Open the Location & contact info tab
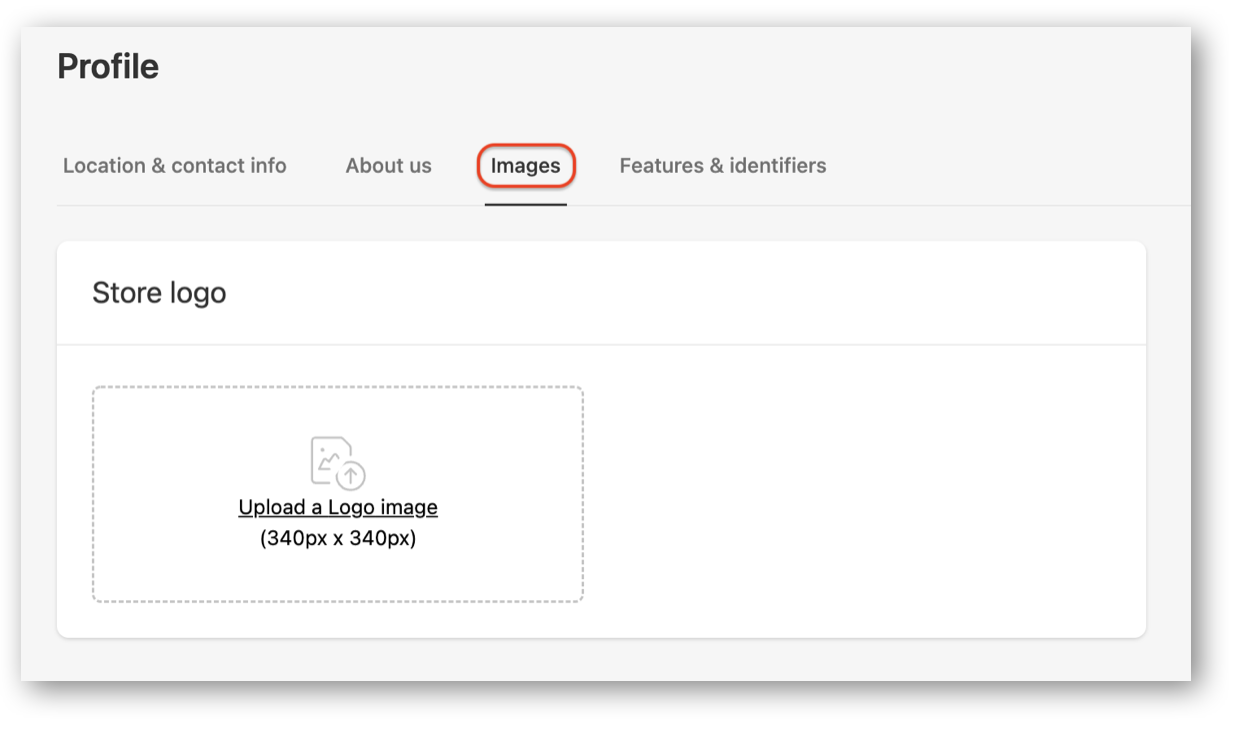 coord(175,166)
